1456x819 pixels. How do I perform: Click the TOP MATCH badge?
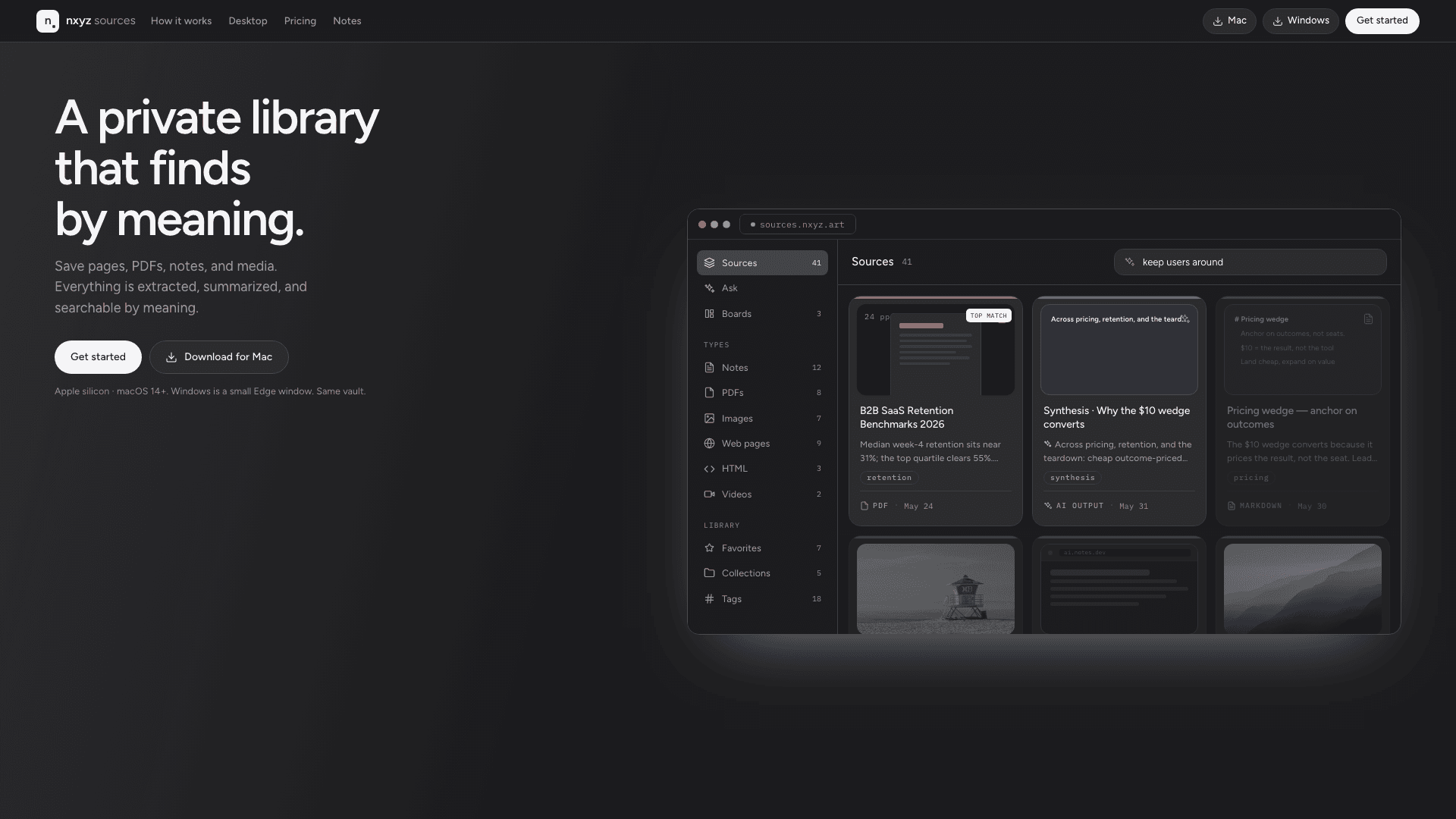tap(988, 315)
